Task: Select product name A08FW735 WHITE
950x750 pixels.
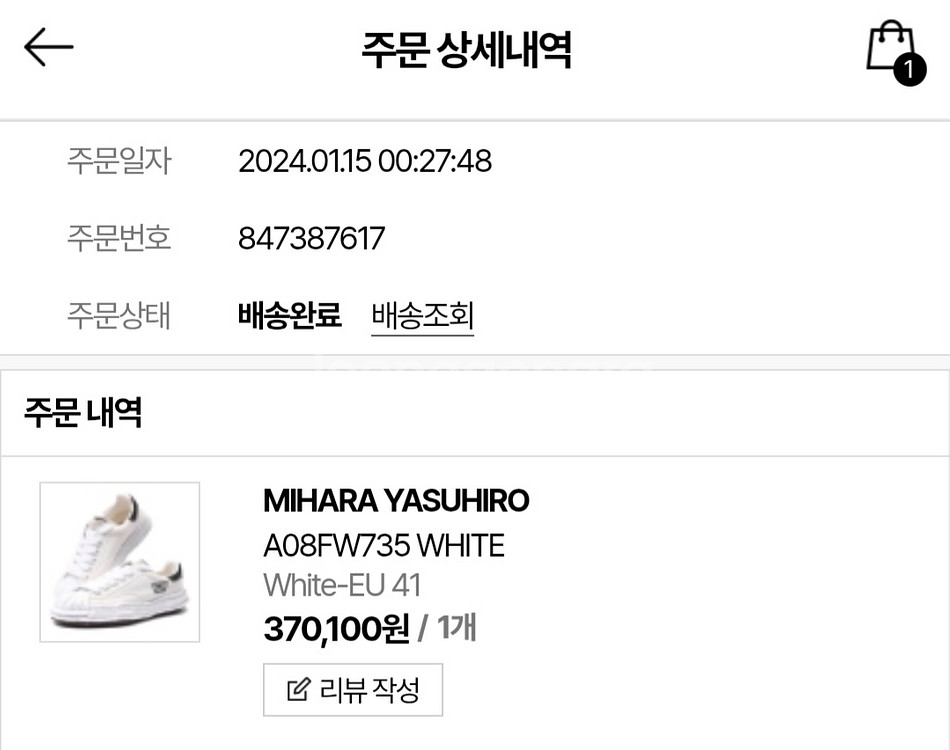Action: [x=384, y=545]
